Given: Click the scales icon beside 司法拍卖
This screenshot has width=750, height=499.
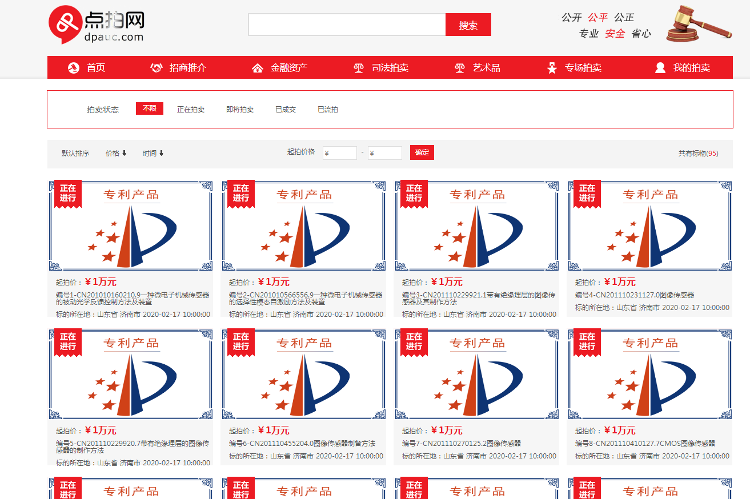Looking at the screenshot, I should pyautogui.click(x=358, y=68).
